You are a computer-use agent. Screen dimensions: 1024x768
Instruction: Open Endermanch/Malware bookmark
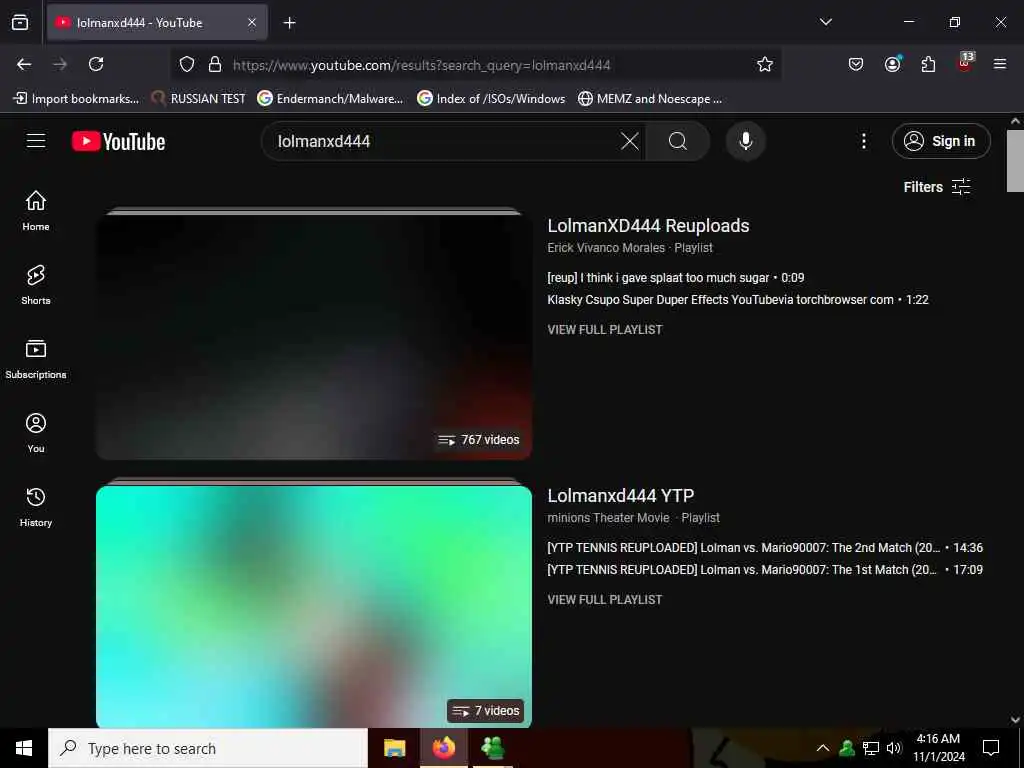(x=330, y=99)
